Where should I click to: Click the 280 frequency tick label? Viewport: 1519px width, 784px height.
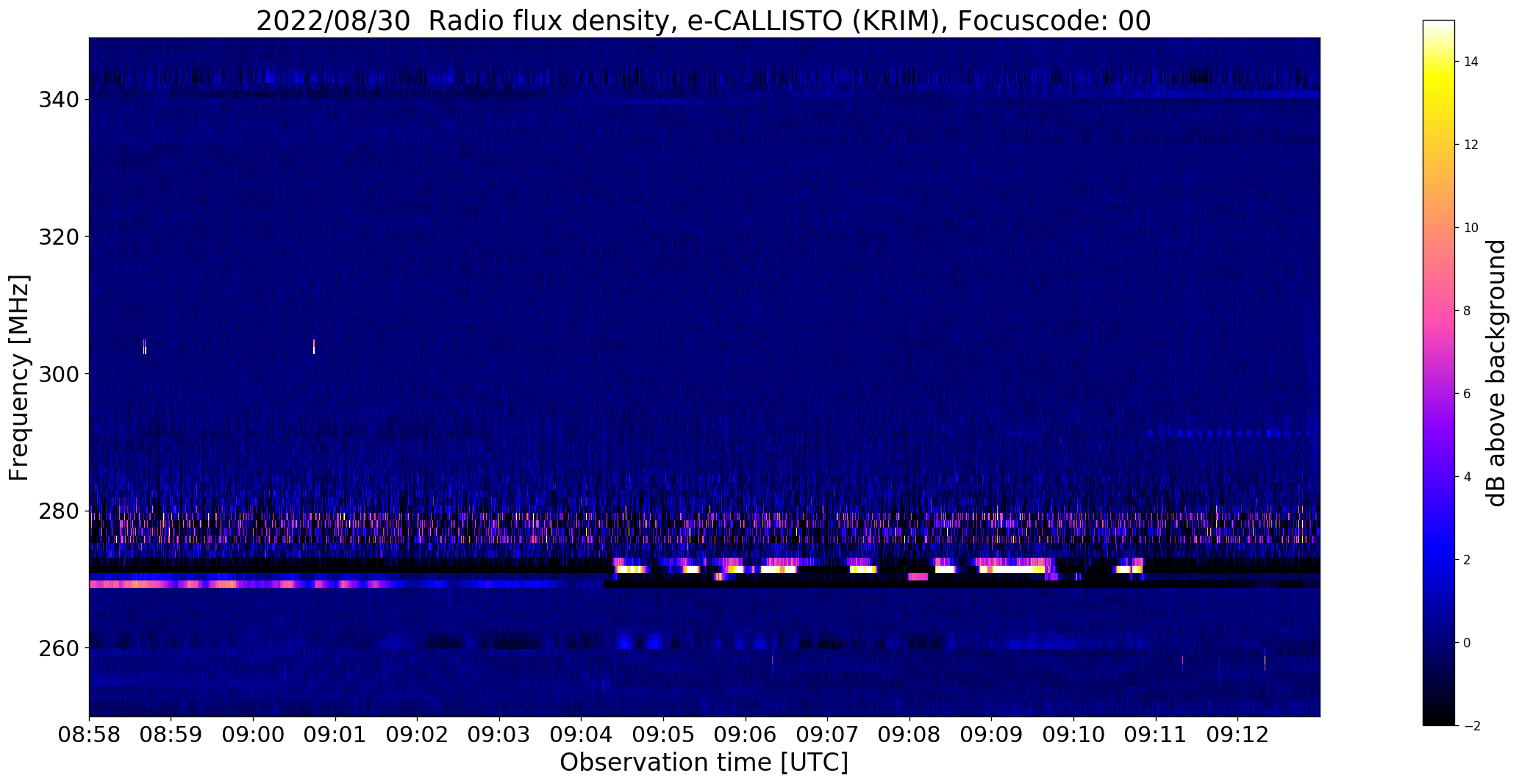(x=59, y=511)
